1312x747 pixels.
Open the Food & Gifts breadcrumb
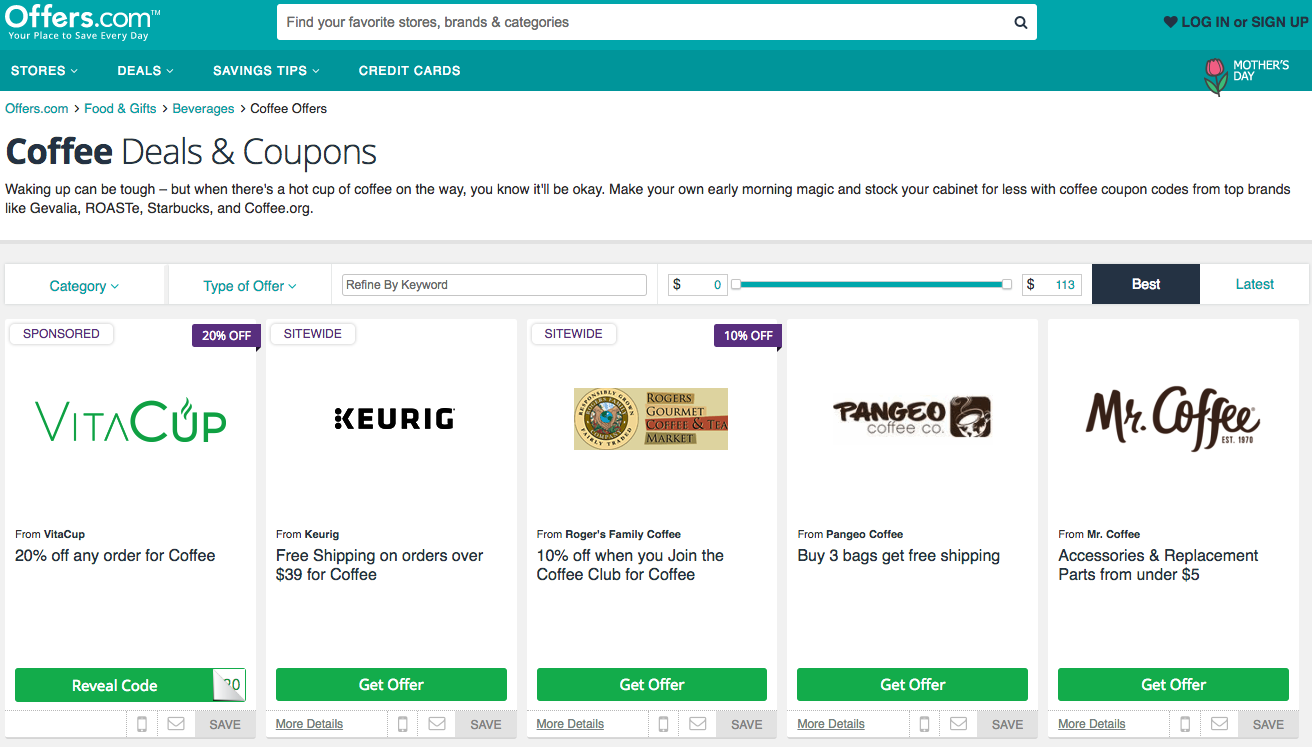click(120, 108)
